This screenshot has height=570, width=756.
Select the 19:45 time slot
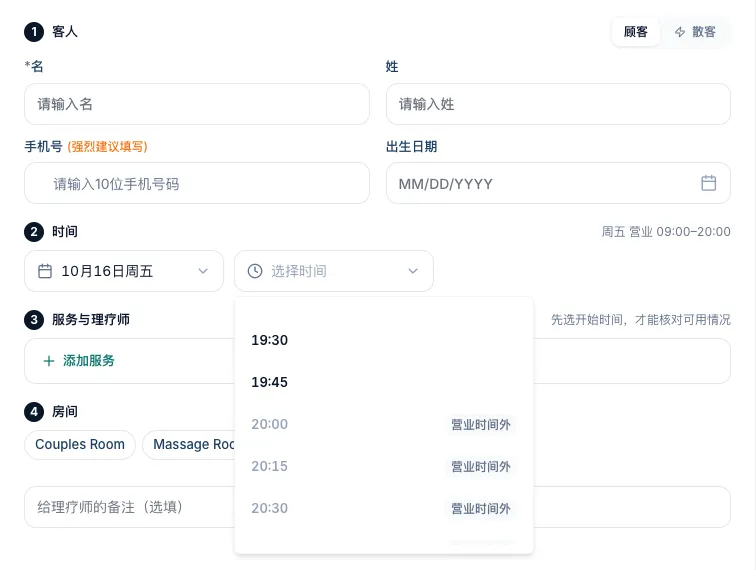pyautogui.click(x=384, y=382)
